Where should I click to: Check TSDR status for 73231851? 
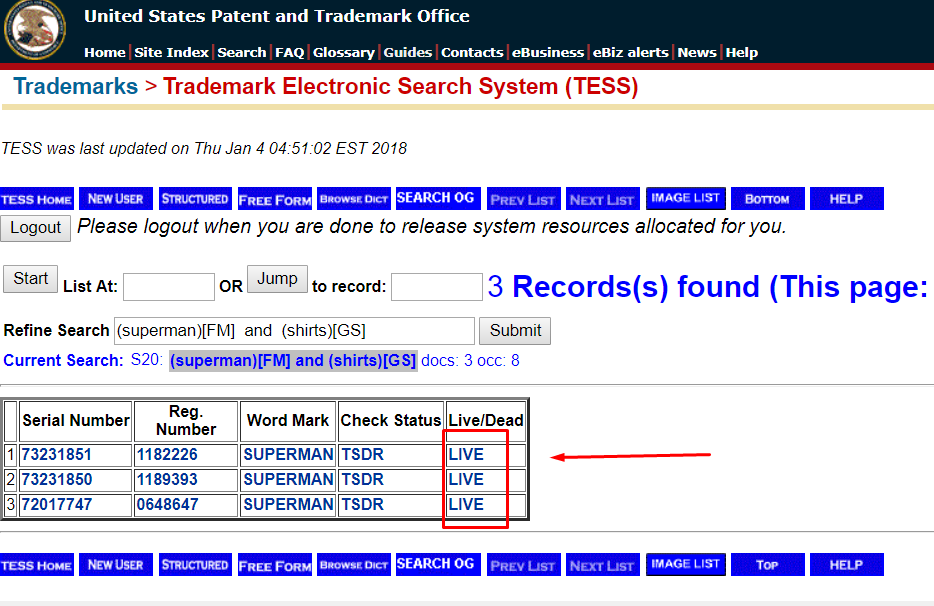(x=362, y=455)
